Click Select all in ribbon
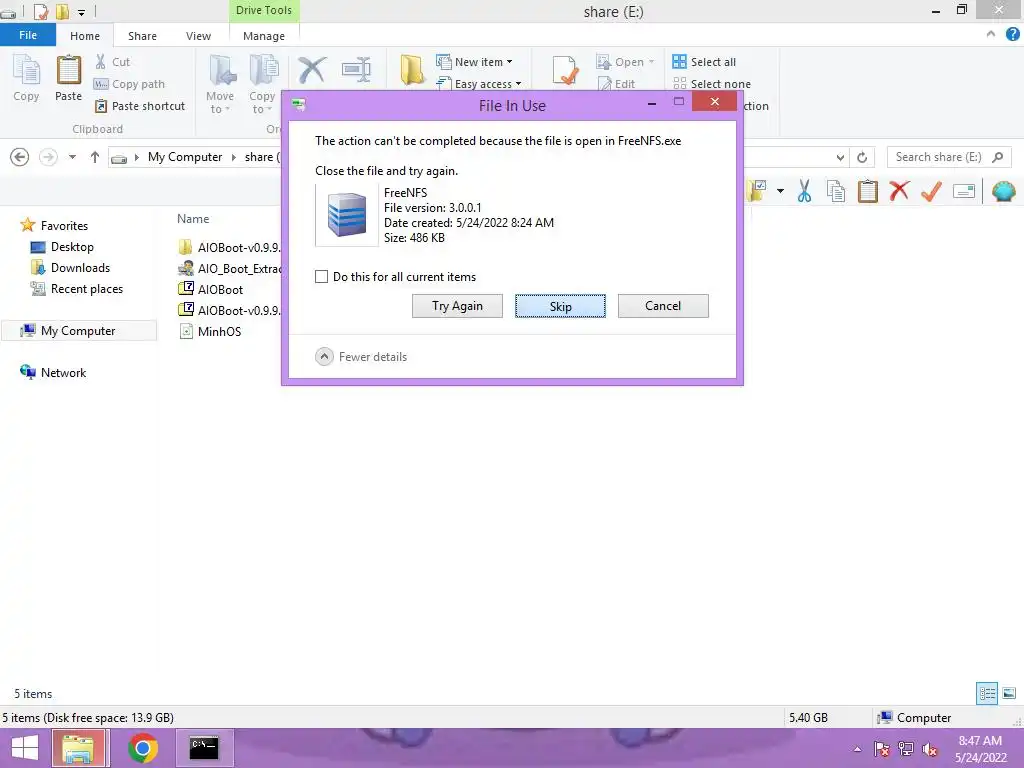The image size is (1024, 768). coord(704,62)
